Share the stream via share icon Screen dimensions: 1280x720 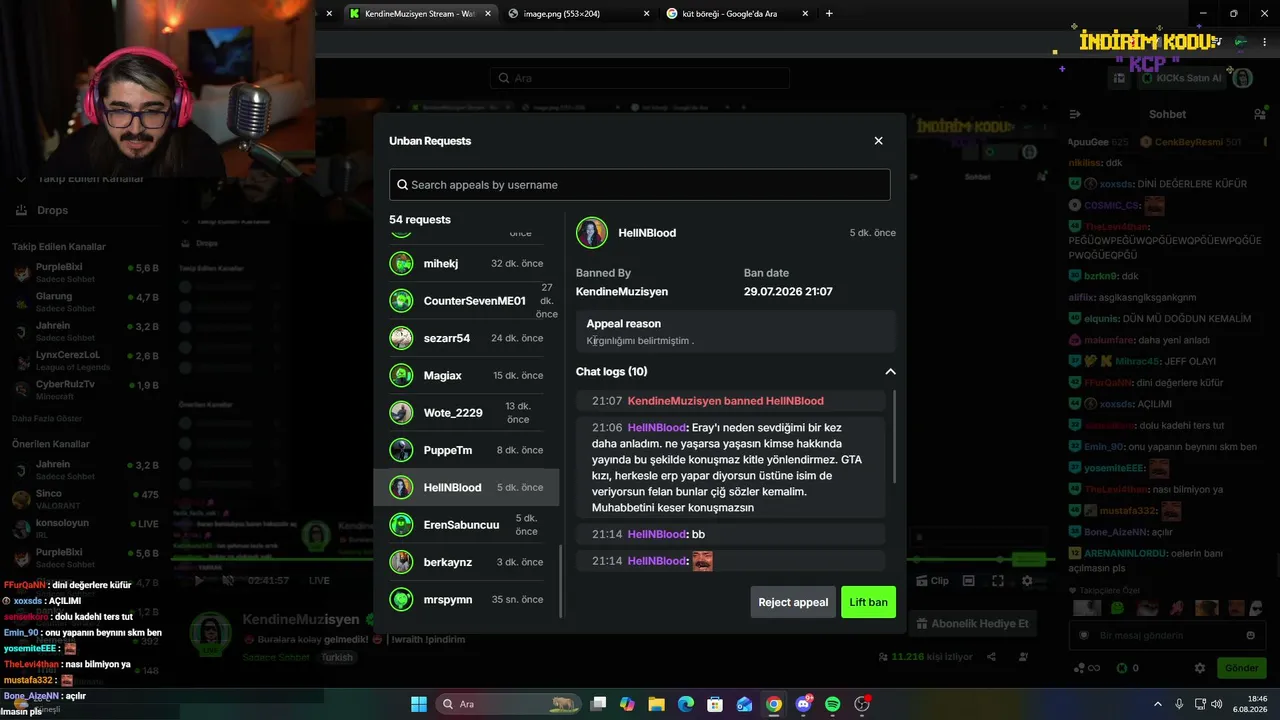click(x=991, y=657)
